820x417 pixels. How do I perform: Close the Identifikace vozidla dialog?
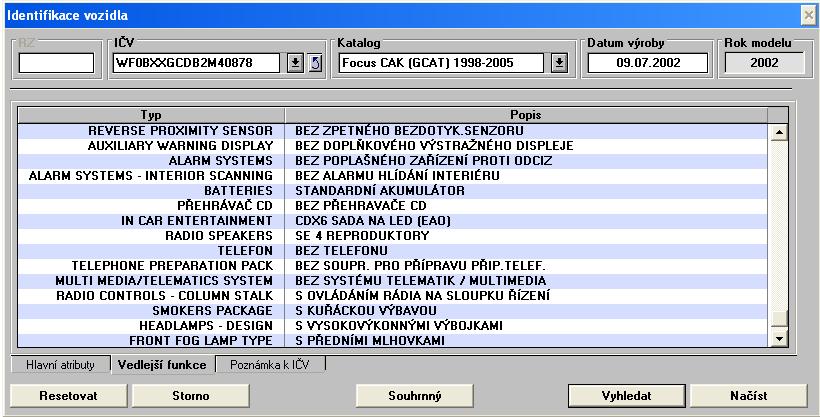(808, 15)
